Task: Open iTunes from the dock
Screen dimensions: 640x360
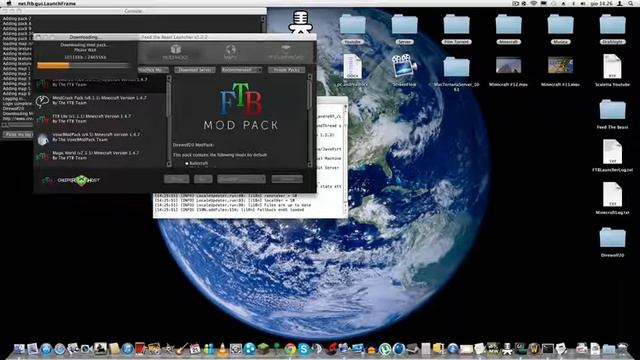Action: pos(127,349)
